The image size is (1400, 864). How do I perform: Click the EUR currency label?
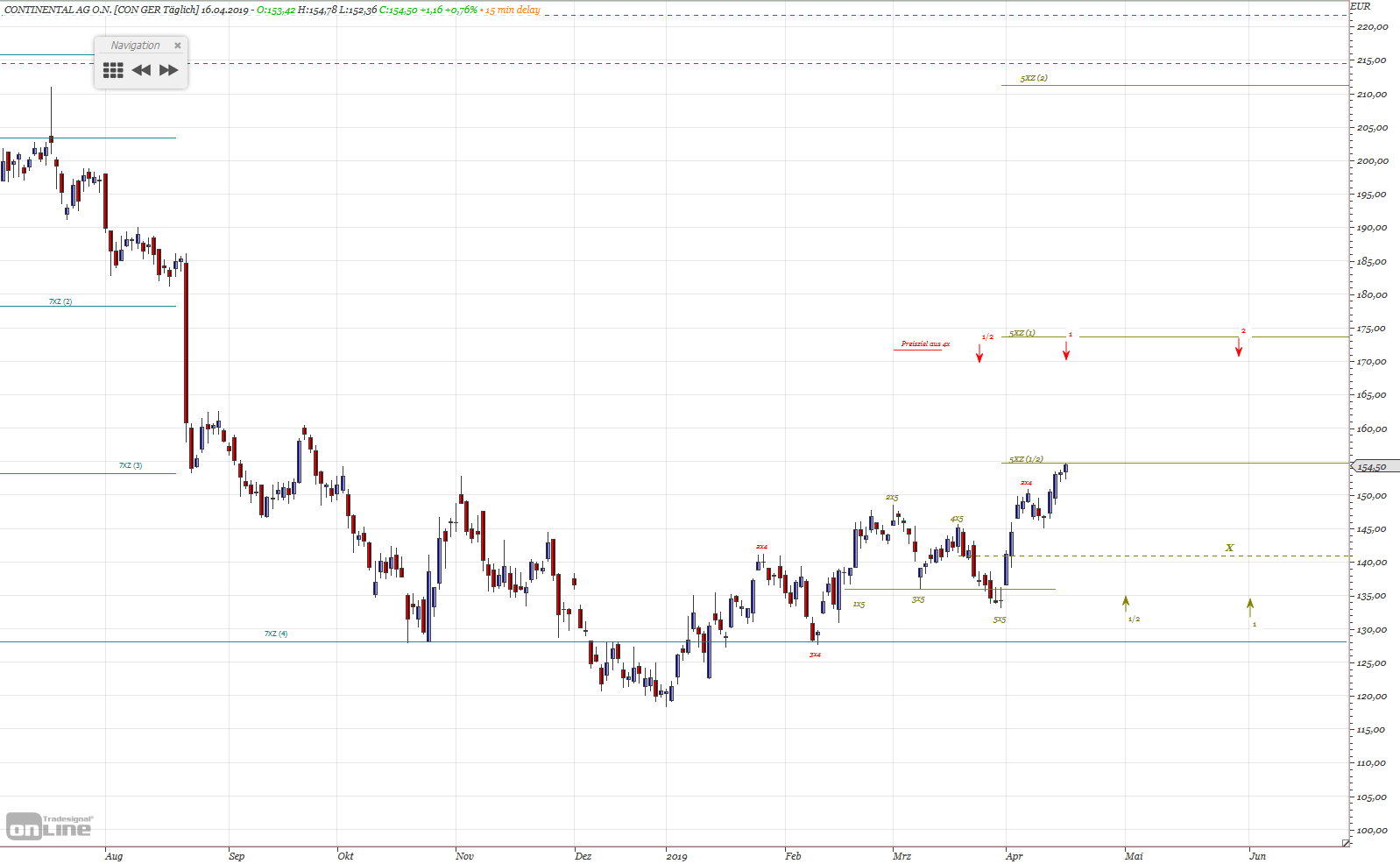pos(1361,6)
